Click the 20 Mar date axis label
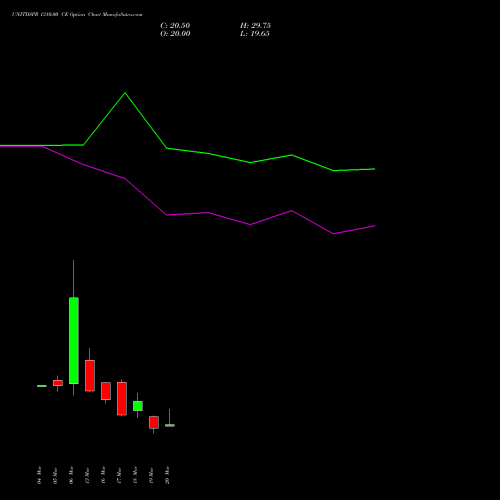 click(x=167, y=475)
